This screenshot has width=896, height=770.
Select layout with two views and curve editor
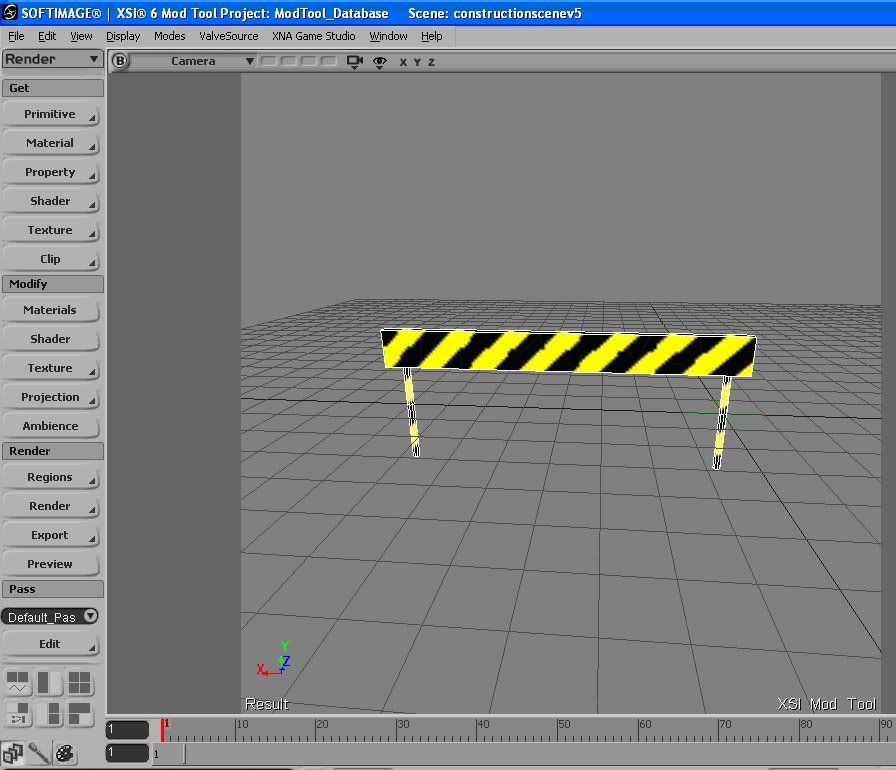click(18, 683)
